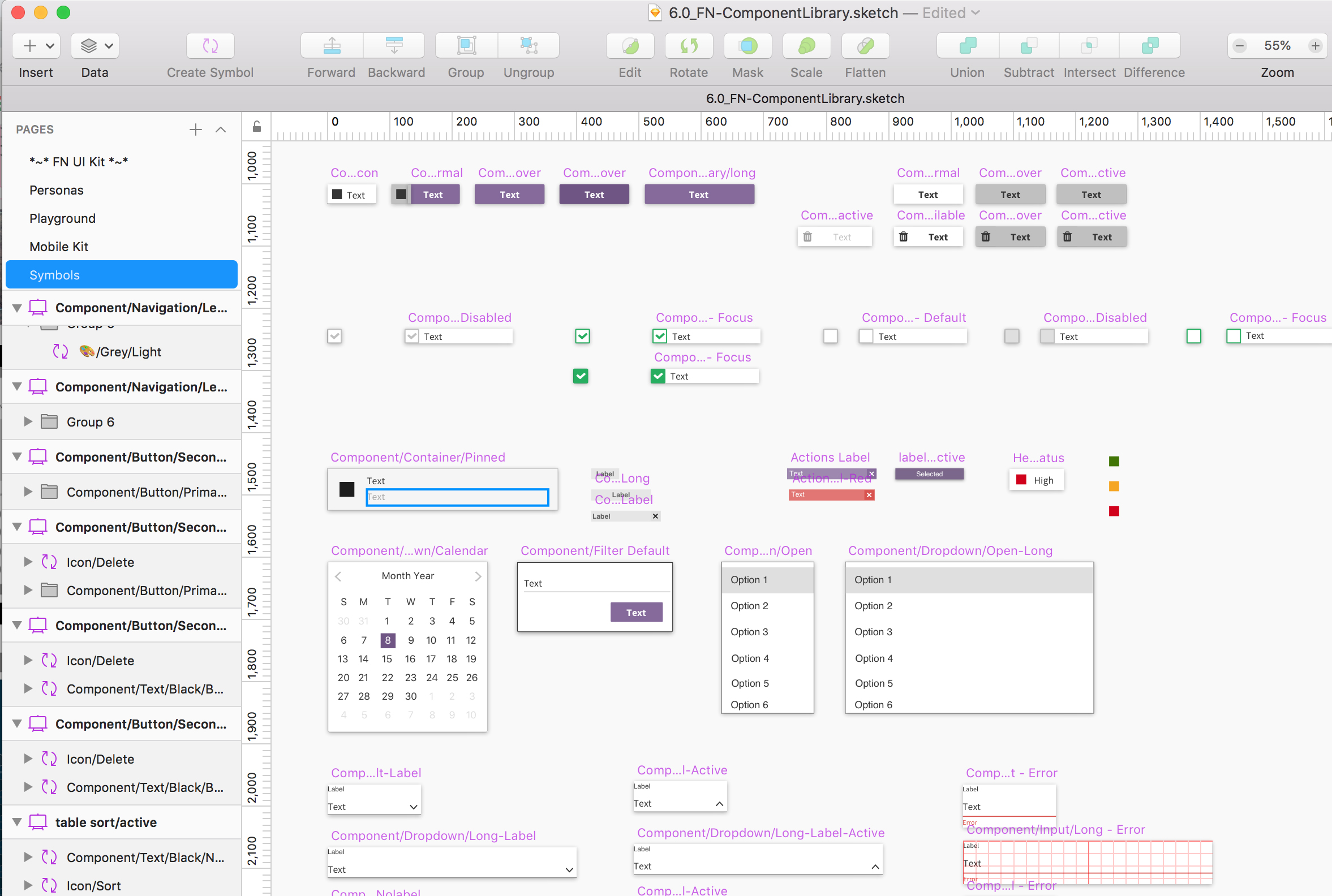This screenshot has width=1332, height=896.
Task: Collapse the table sort/active artboard
Action: coord(17,822)
